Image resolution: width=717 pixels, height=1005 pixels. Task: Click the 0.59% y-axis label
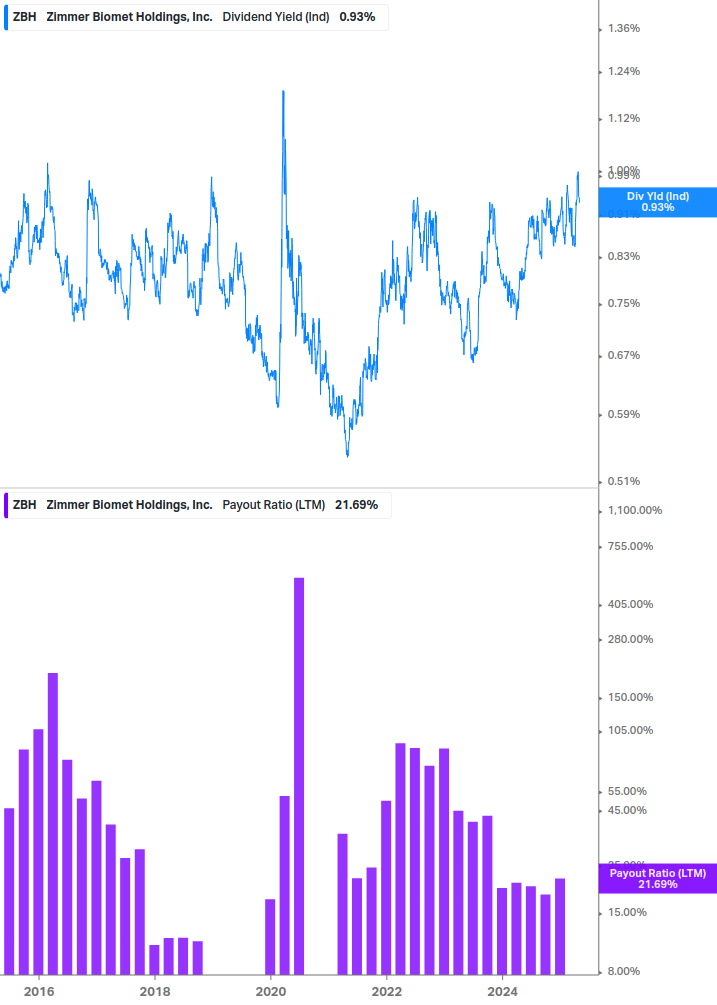coord(623,414)
